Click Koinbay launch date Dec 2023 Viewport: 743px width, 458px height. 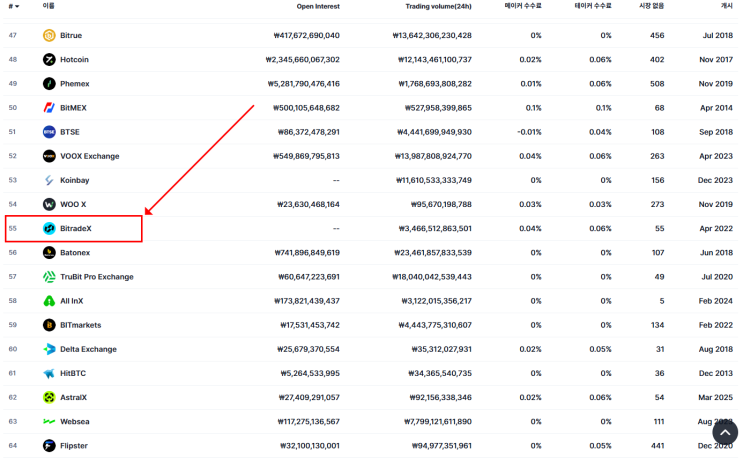(715, 180)
